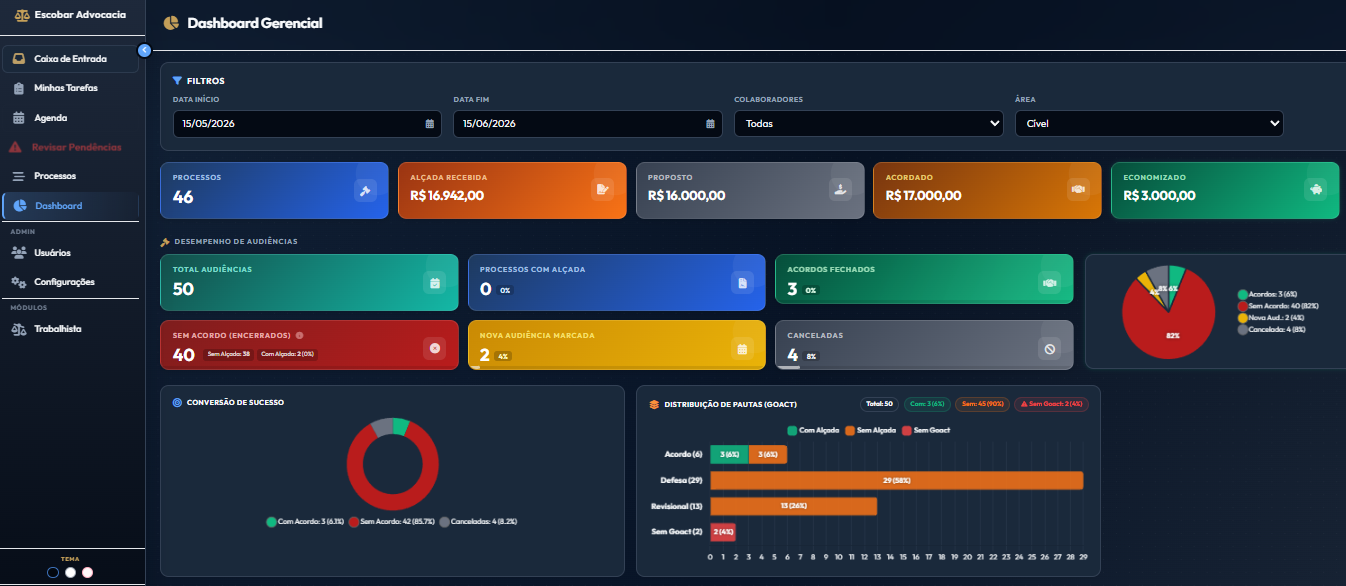
Task: Click the X icon on Sem Acordo card
Action: point(434,349)
